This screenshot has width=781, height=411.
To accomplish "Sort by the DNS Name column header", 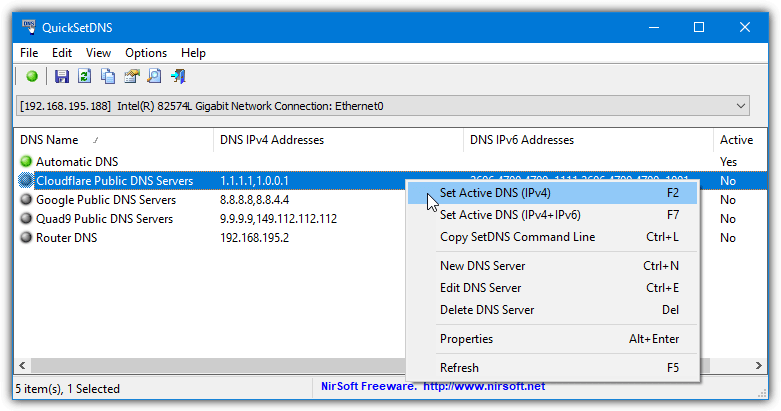I will 114,140.
